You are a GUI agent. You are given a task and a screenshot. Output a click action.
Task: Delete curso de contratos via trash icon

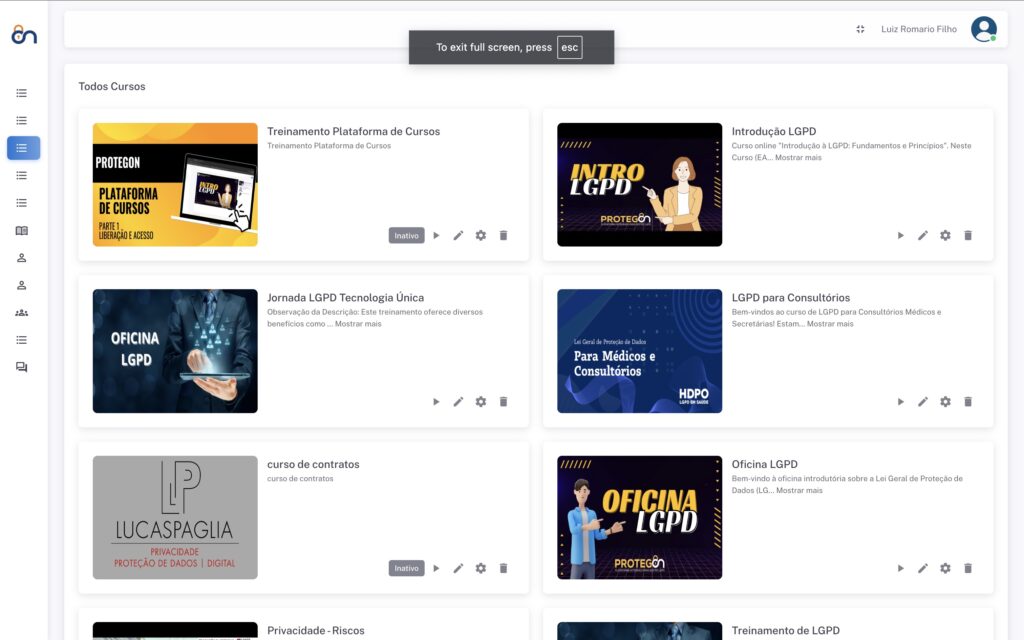pos(504,568)
